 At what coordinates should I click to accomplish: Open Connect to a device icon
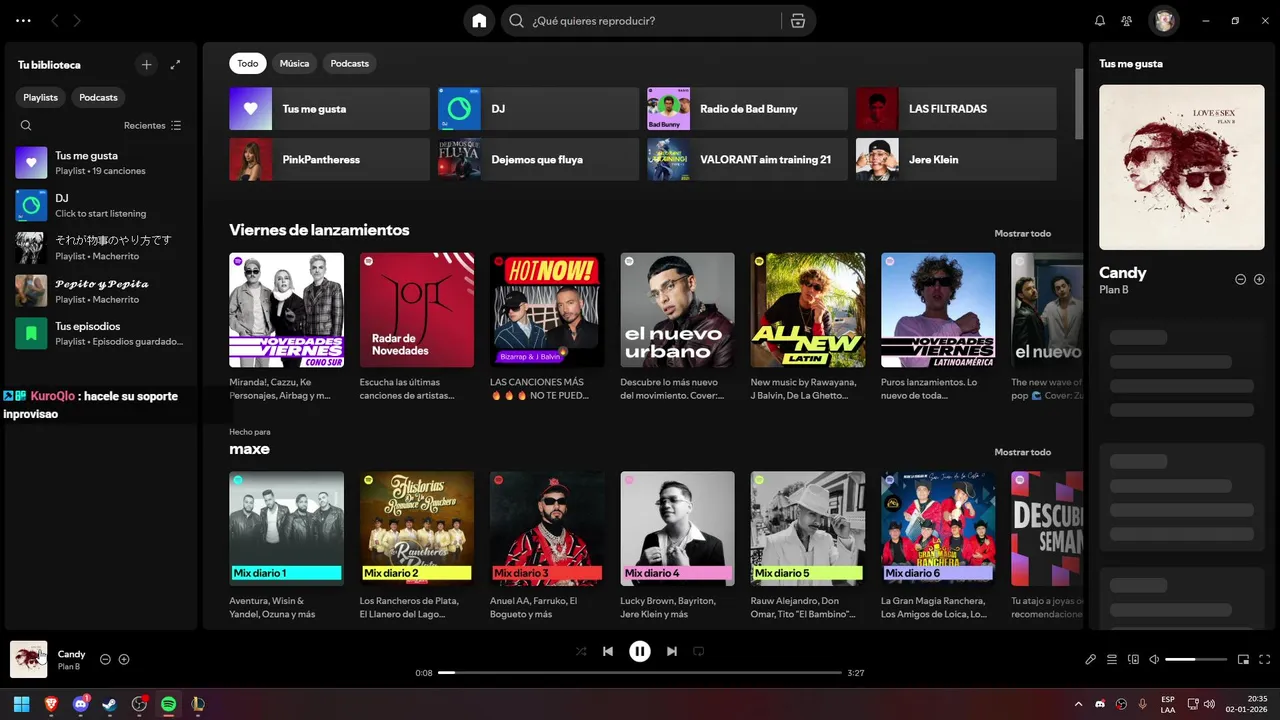click(x=1133, y=659)
